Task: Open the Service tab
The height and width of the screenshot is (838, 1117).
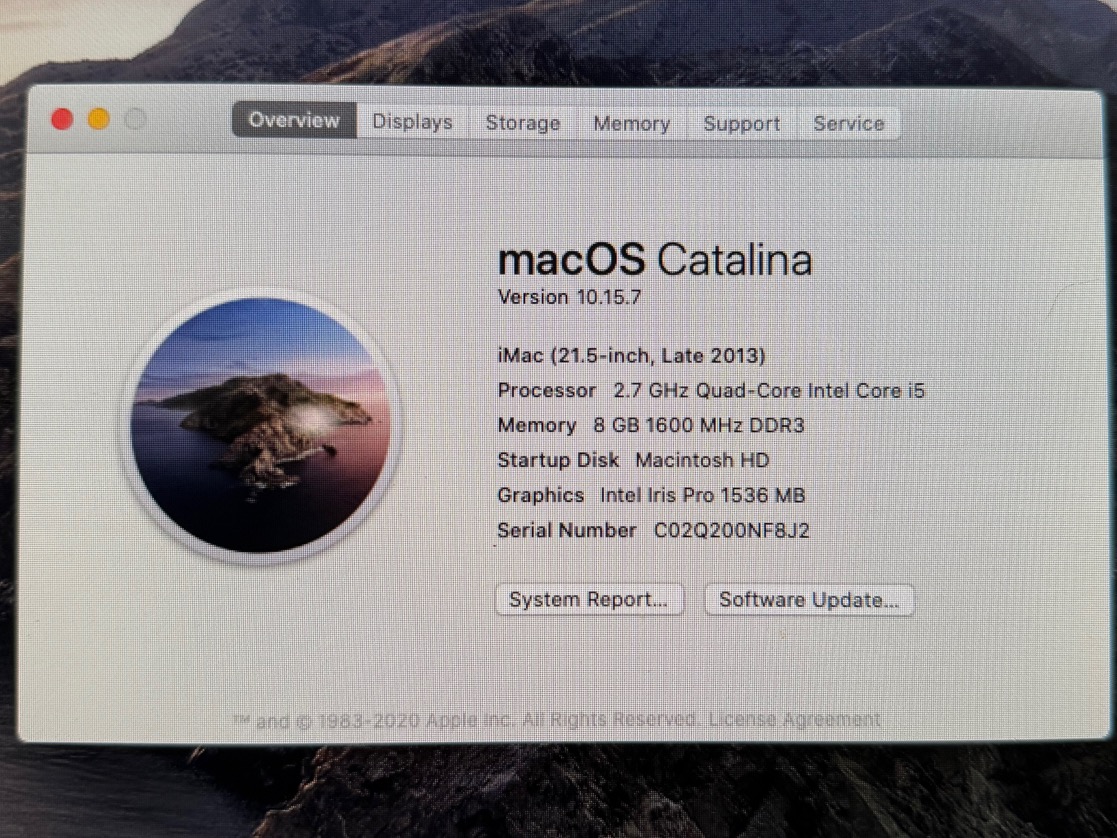Action: (848, 124)
